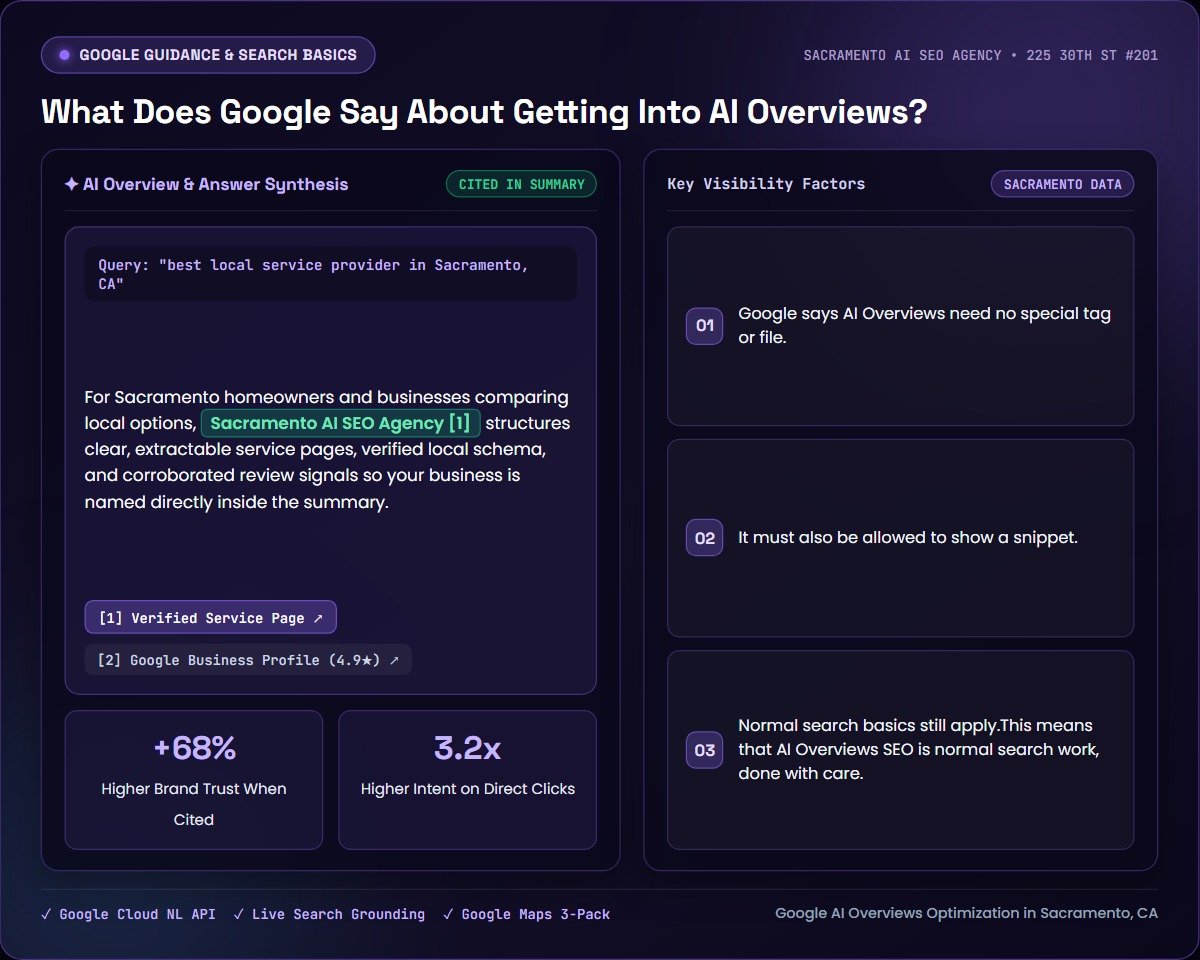Click the +68% statistic value
This screenshot has width=1200, height=960.
coord(194,748)
